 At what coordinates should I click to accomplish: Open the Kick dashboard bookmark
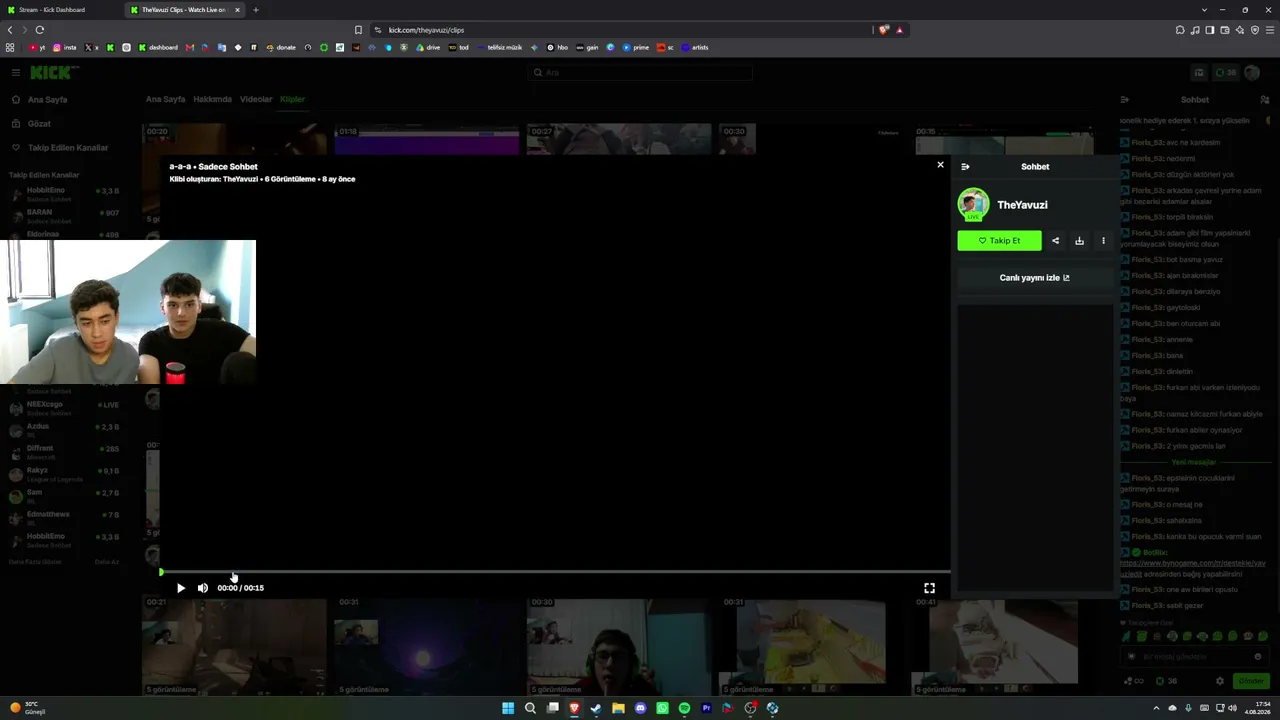point(158,47)
